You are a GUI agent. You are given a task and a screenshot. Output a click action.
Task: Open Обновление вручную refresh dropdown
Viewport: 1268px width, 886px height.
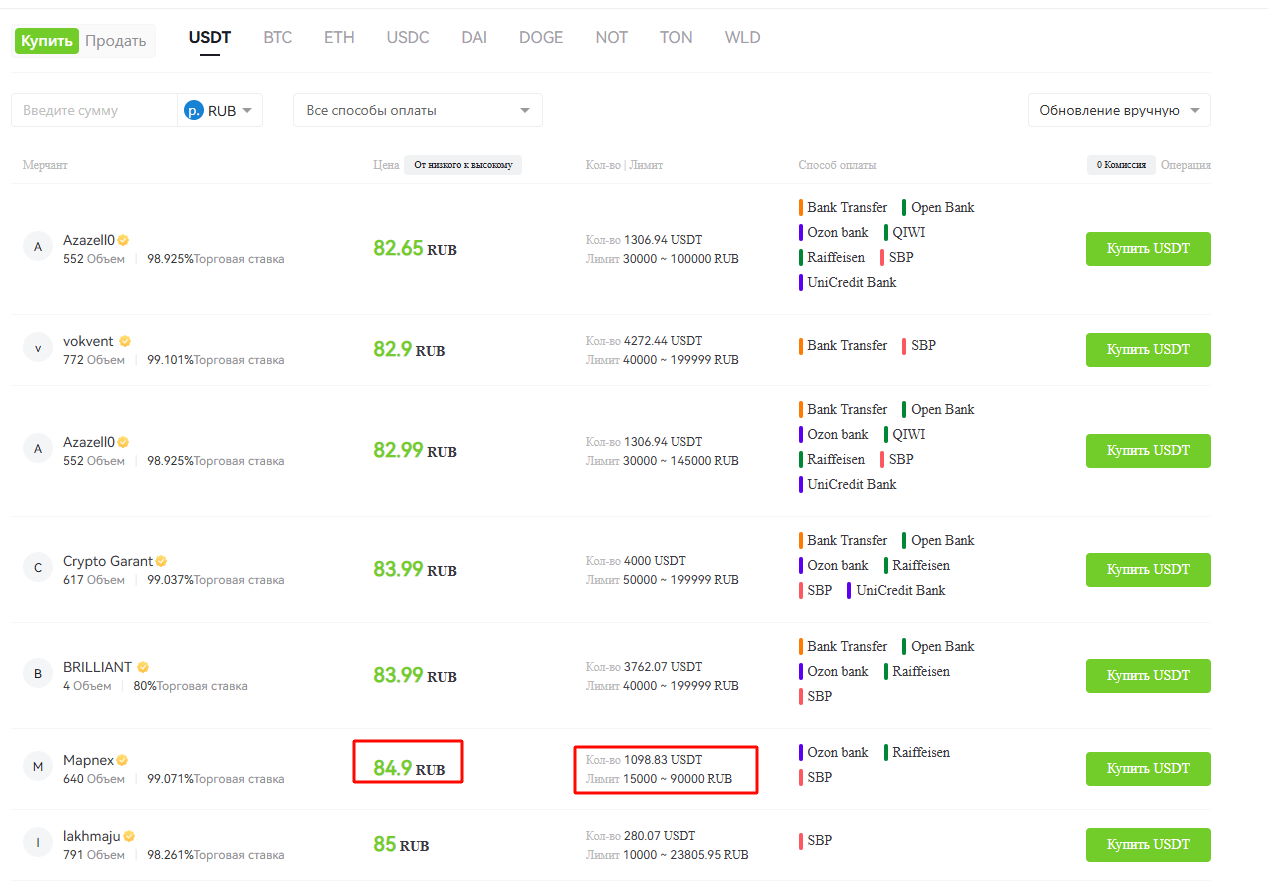[1118, 110]
